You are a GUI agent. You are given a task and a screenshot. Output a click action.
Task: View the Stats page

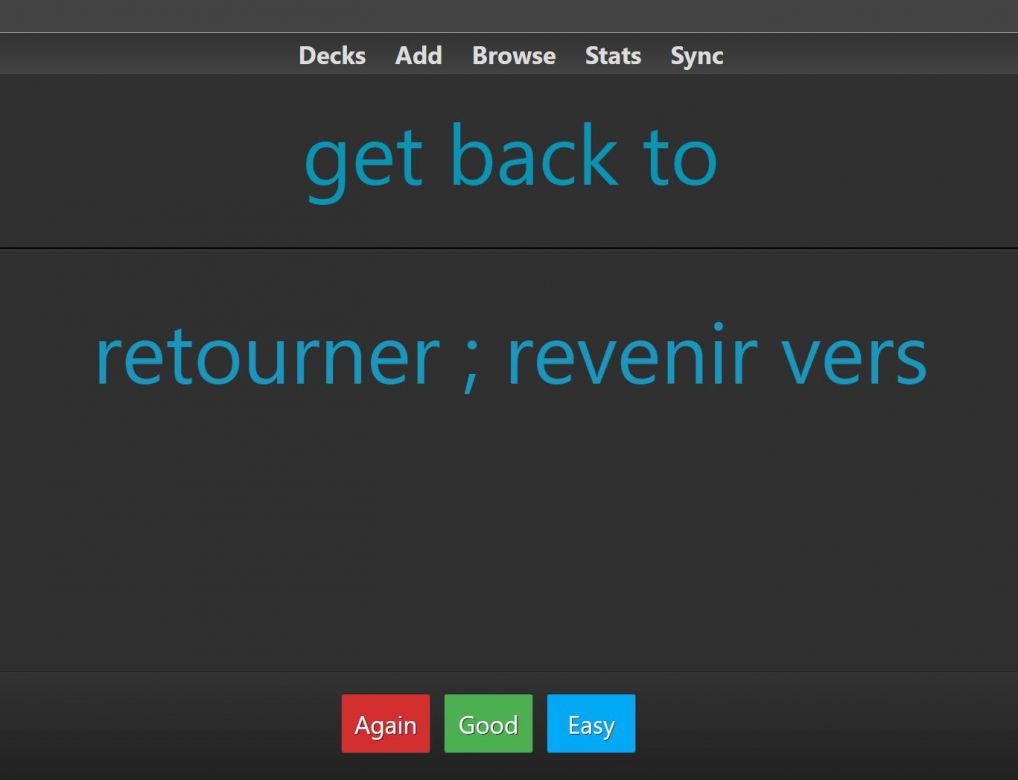click(x=612, y=56)
